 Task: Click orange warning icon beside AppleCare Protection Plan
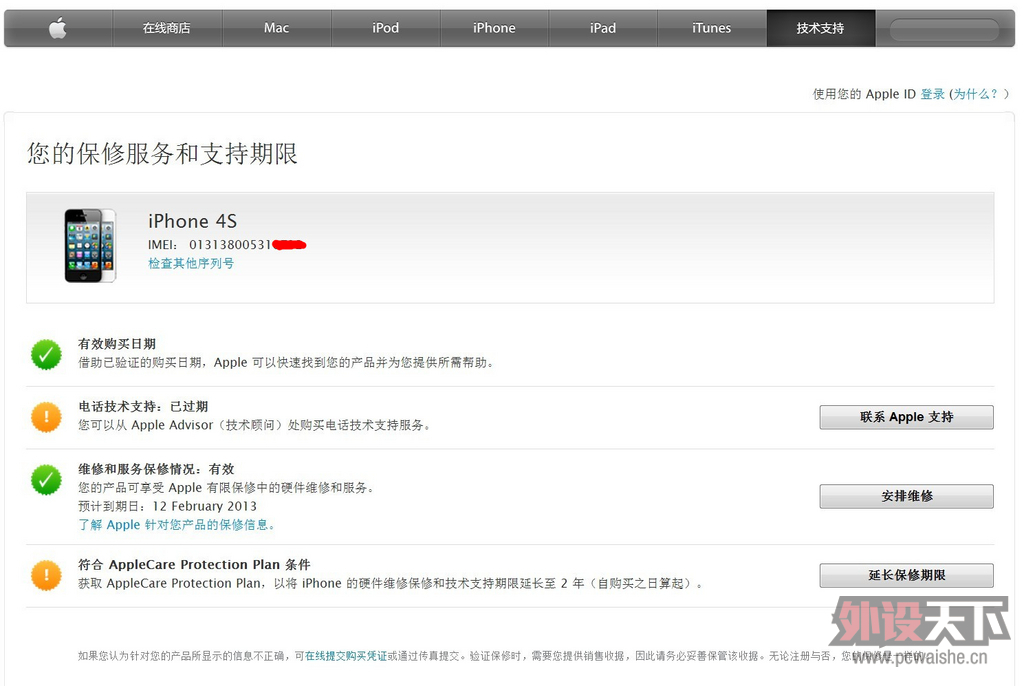46,576
